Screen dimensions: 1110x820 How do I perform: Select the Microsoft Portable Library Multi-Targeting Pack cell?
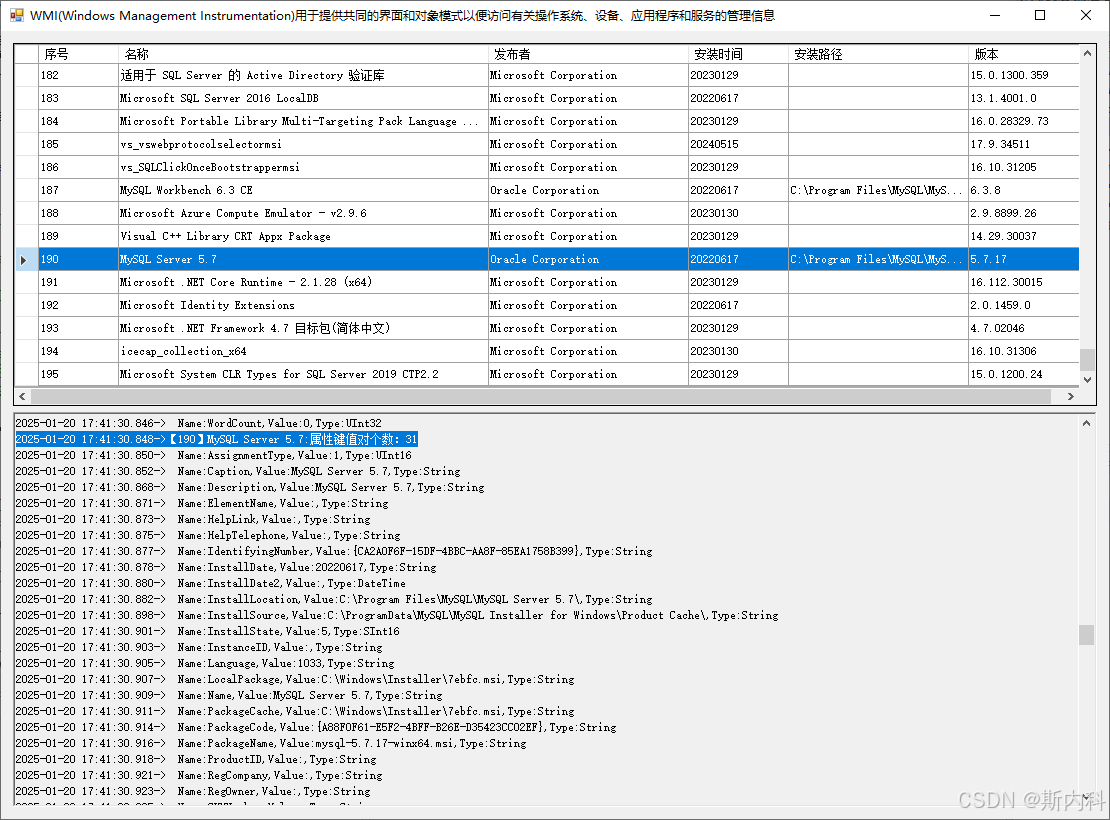(303, 121)
